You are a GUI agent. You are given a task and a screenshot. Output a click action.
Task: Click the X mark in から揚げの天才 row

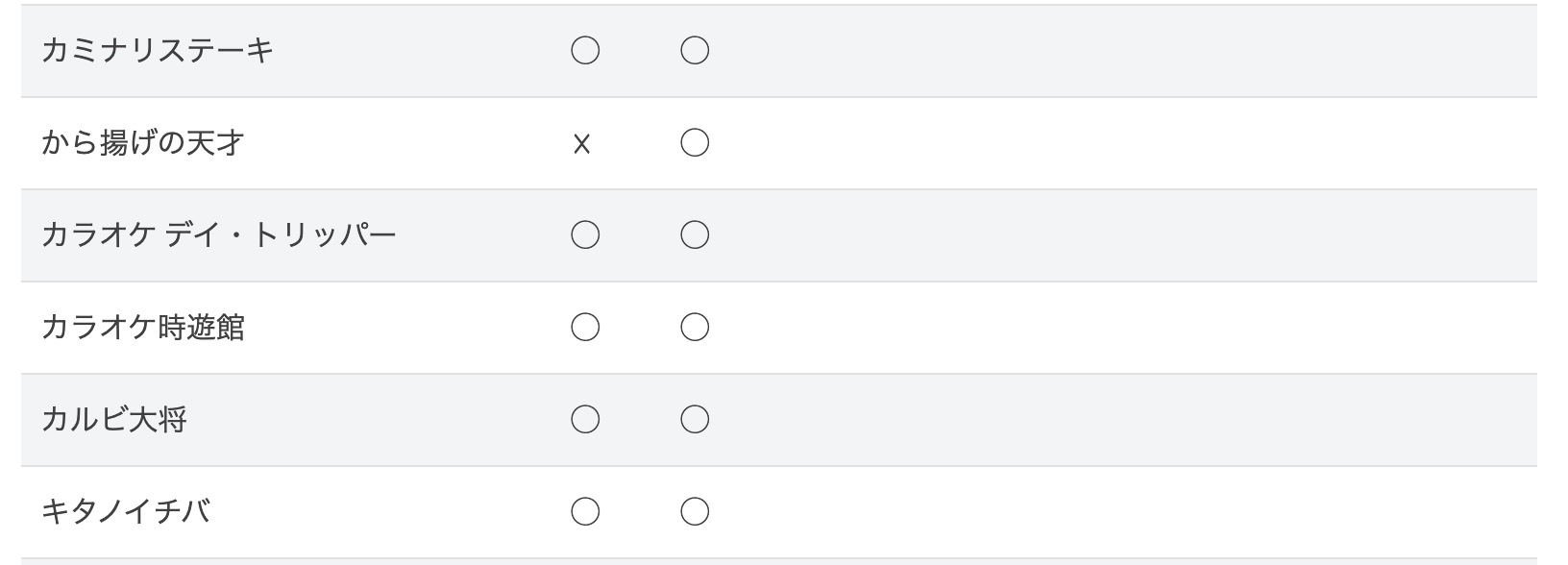pyautogui.click(x=581, y=144)
